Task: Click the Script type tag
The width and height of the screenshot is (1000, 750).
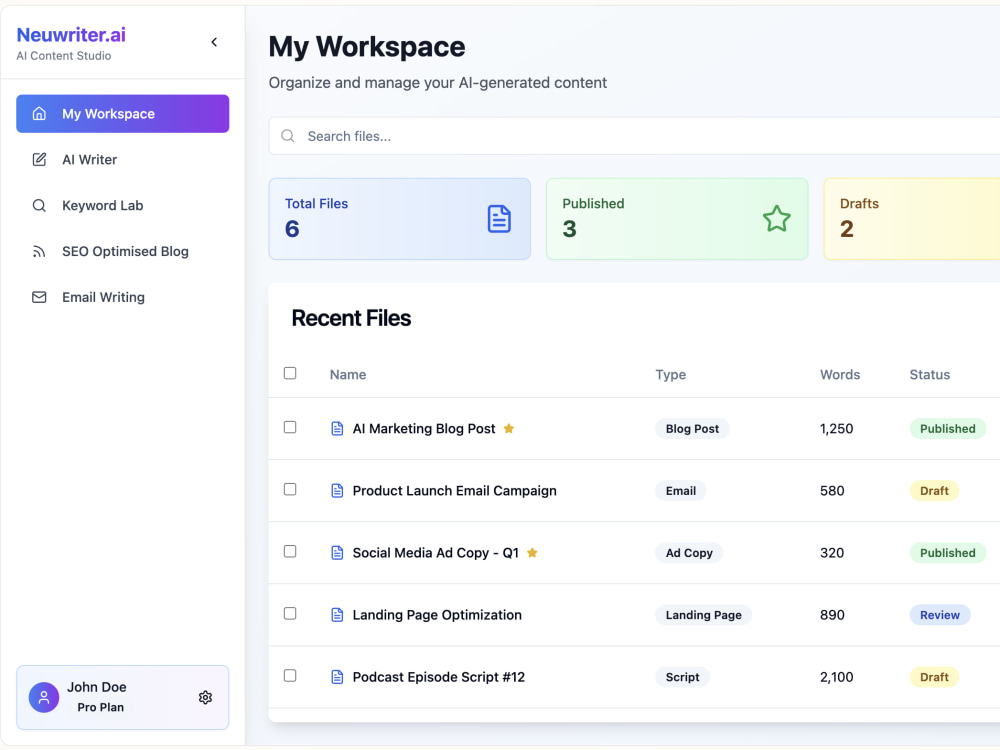Action: point(682,677)
